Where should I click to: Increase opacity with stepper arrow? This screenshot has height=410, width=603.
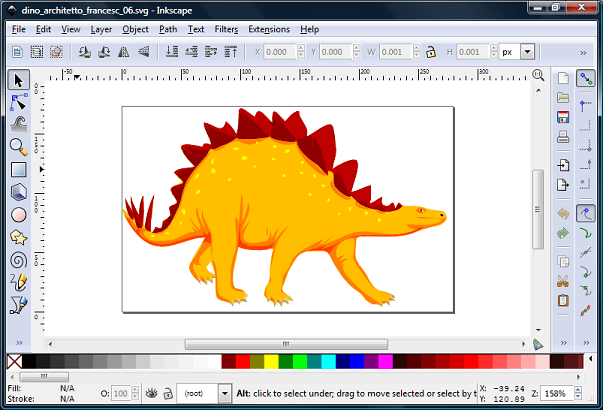(135, 390)
